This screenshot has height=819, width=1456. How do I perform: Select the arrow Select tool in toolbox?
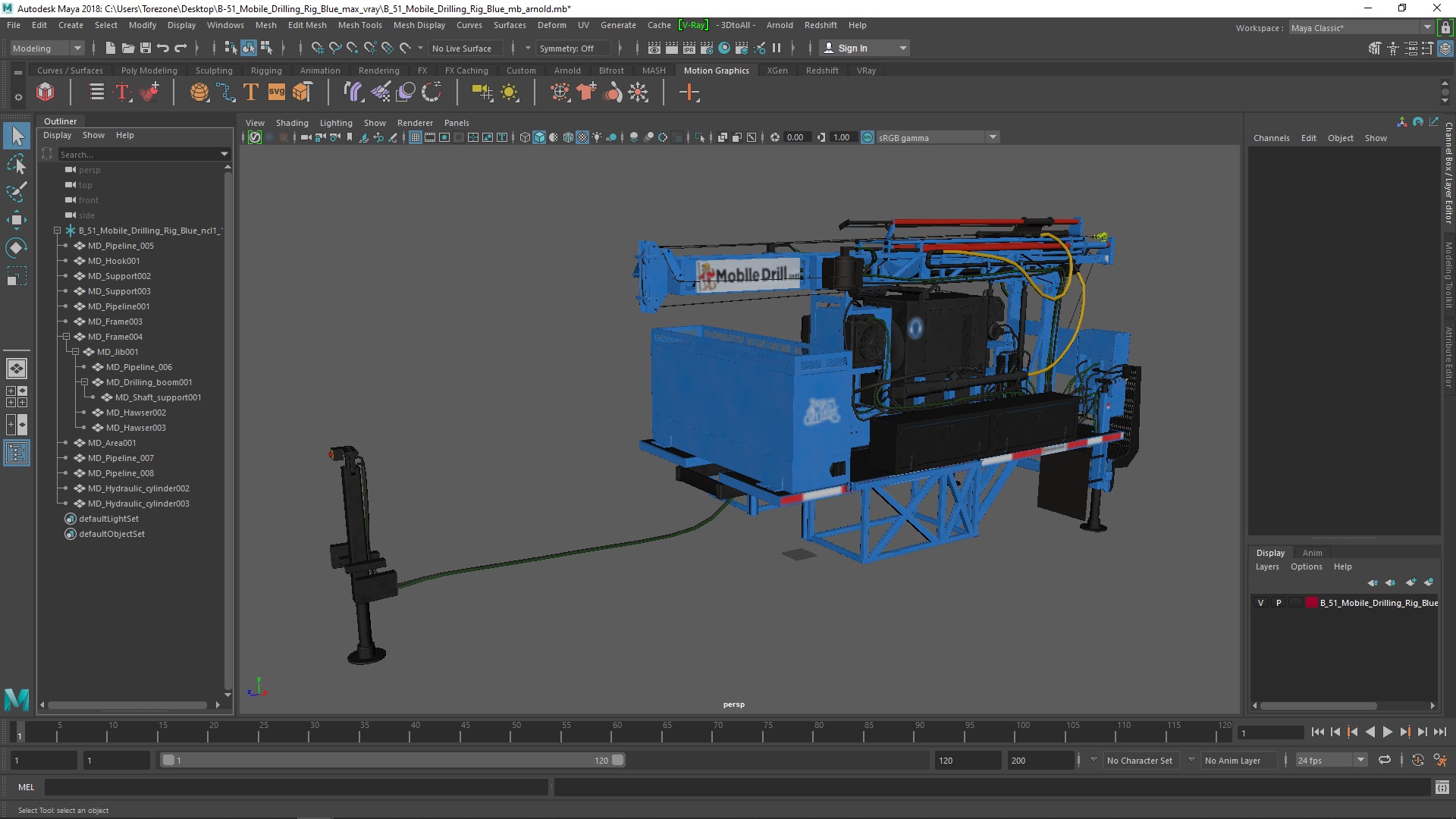(17, 136)
